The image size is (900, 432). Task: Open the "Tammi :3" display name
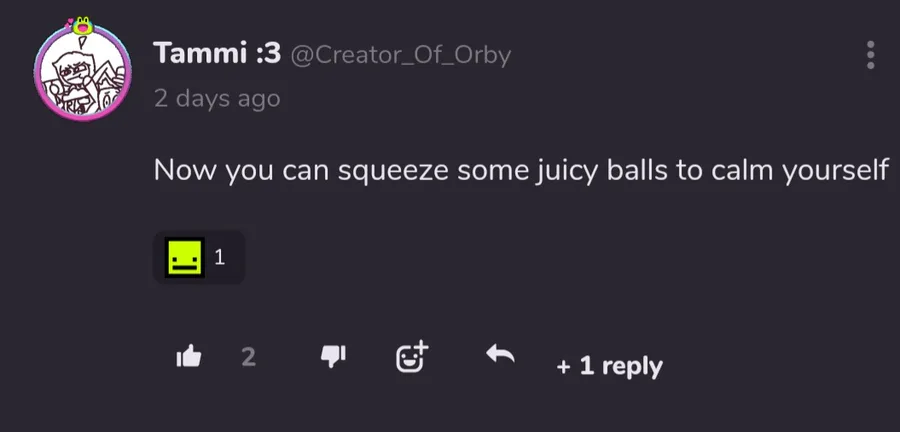click(x=217, y=54)
